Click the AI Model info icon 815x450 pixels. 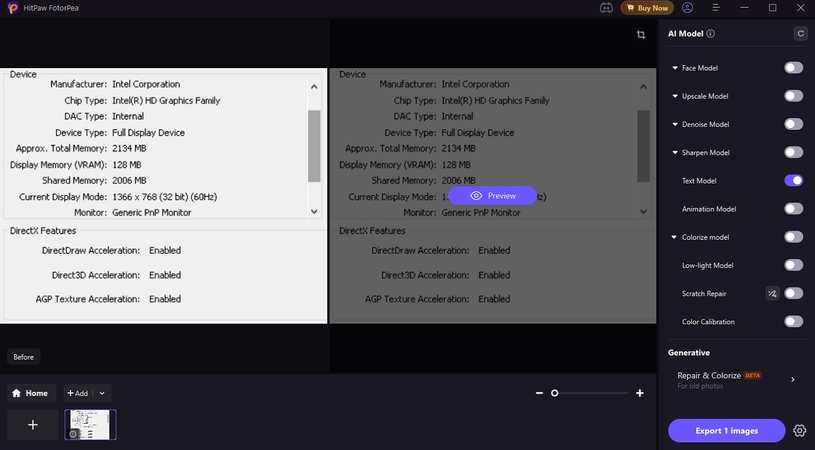[711, 33]
